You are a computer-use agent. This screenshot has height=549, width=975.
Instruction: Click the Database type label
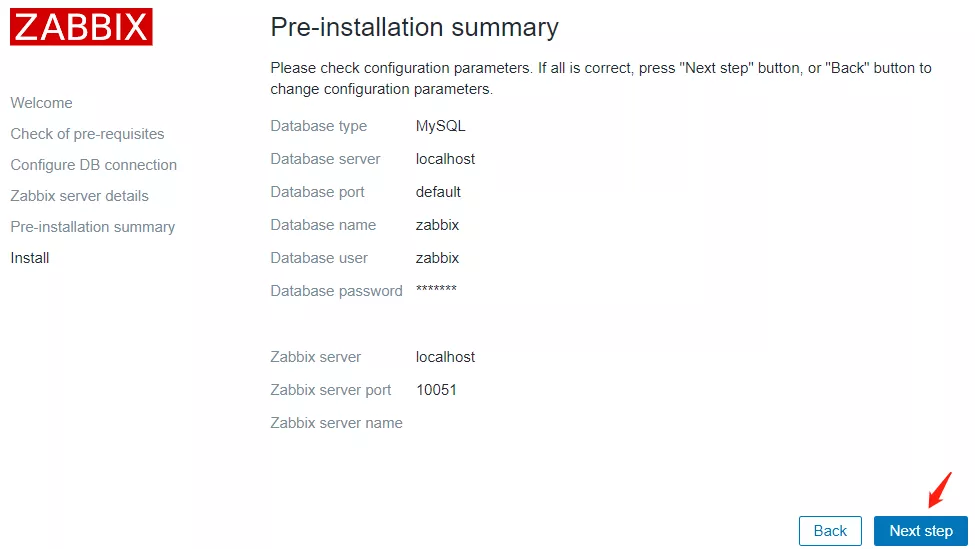(318, 126)
